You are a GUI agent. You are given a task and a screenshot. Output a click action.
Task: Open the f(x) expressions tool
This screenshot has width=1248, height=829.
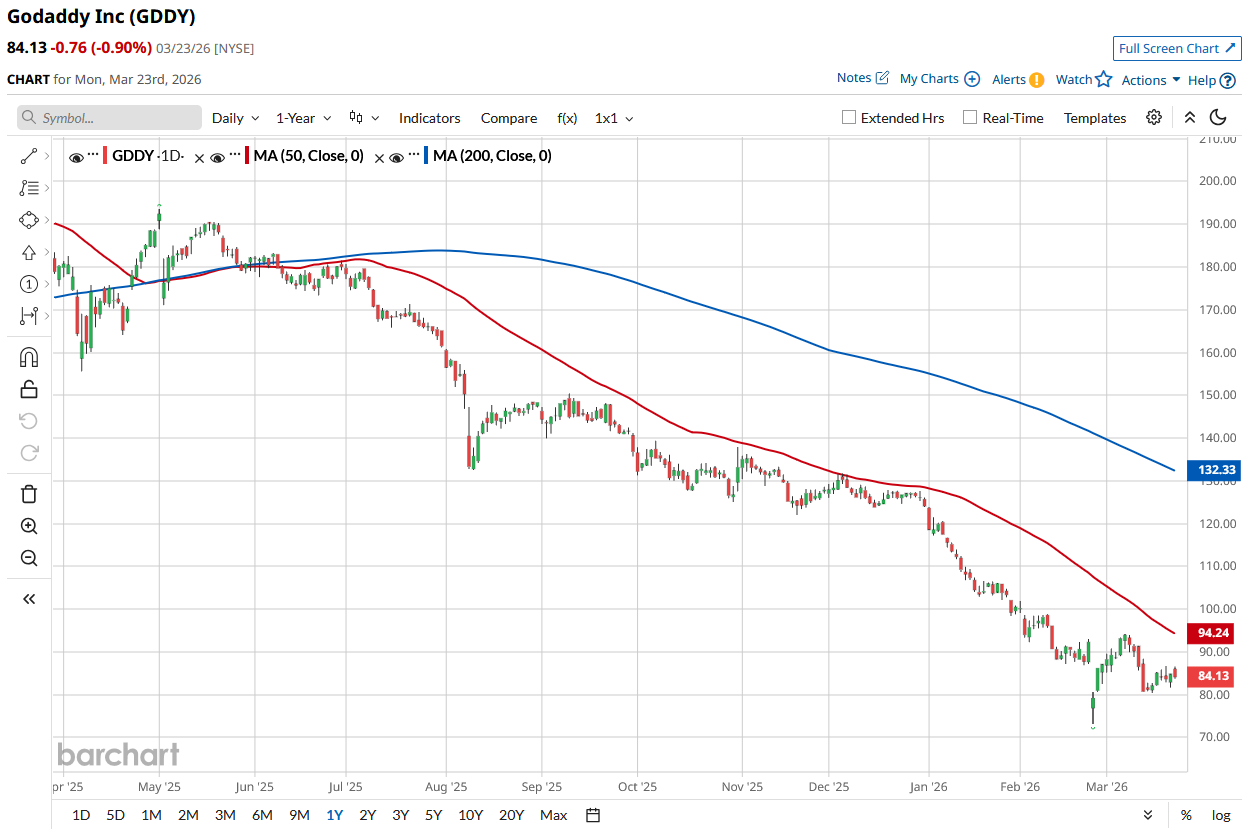(x=567, y=118)
